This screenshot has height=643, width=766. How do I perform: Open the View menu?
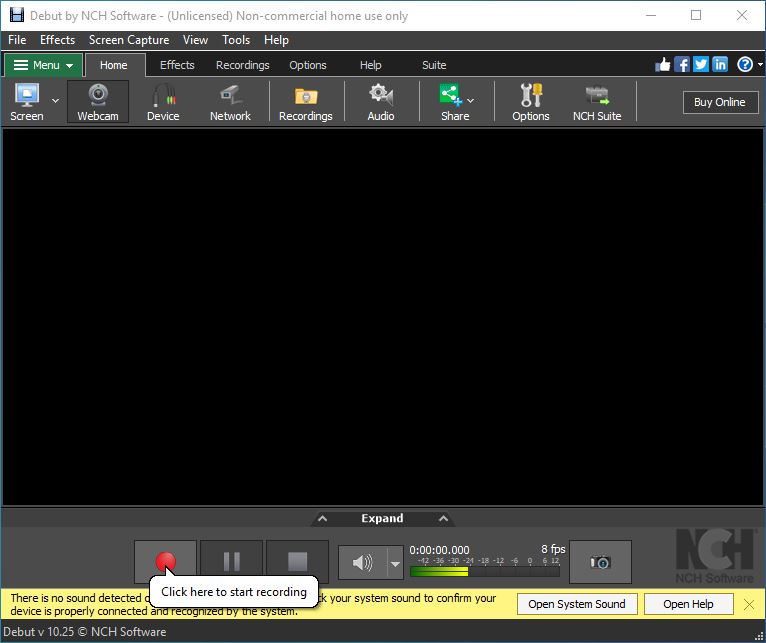(x=195, y=40)
